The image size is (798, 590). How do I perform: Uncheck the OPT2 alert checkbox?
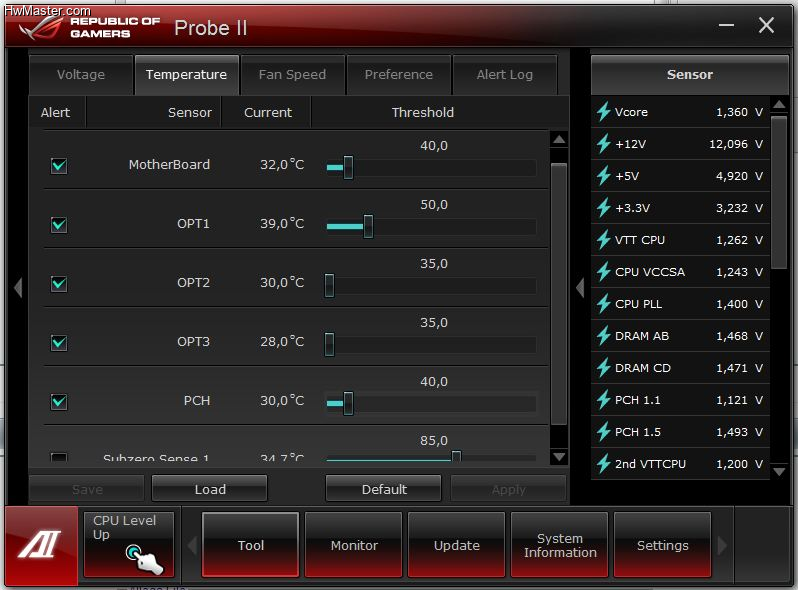59,284
